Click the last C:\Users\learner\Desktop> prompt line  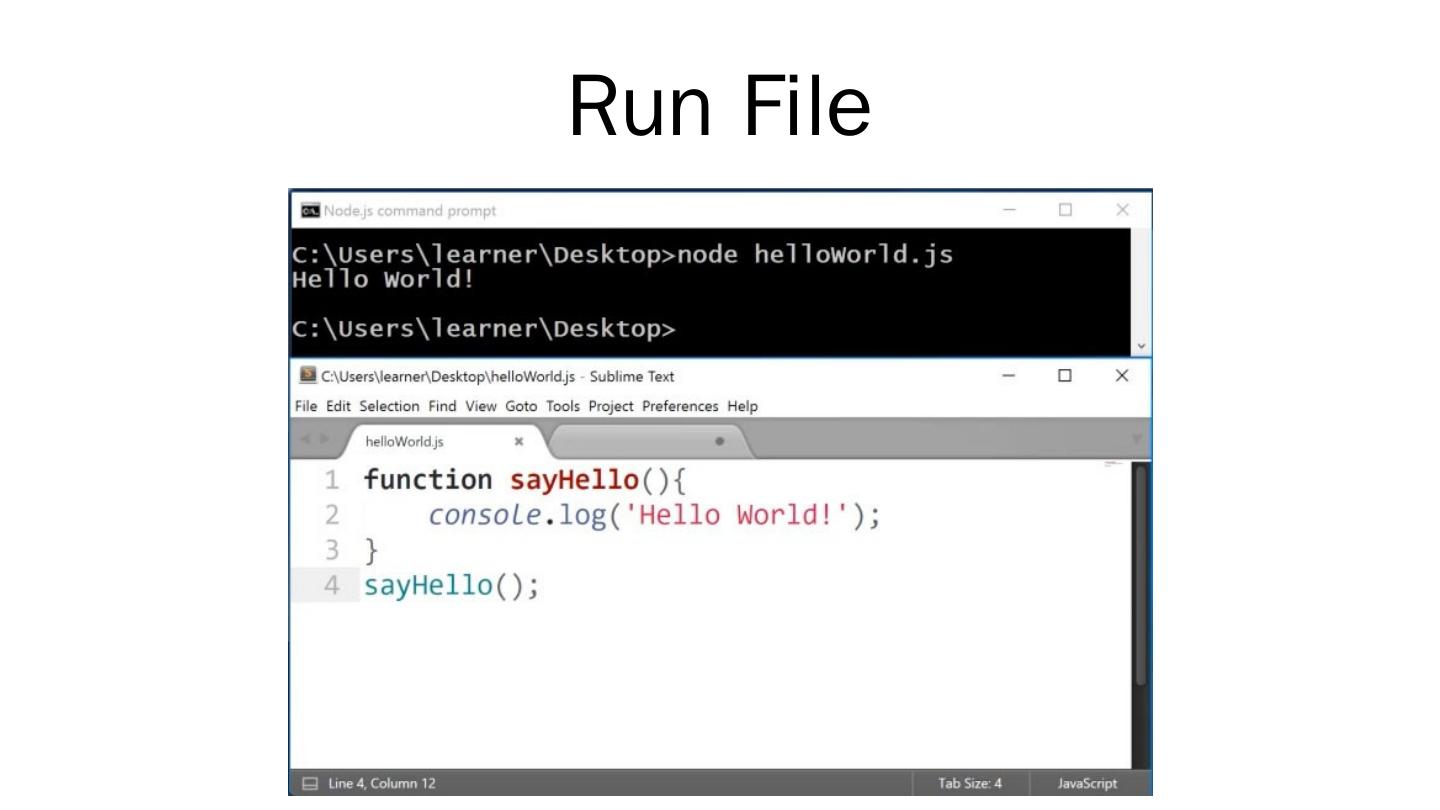point(484,329)
